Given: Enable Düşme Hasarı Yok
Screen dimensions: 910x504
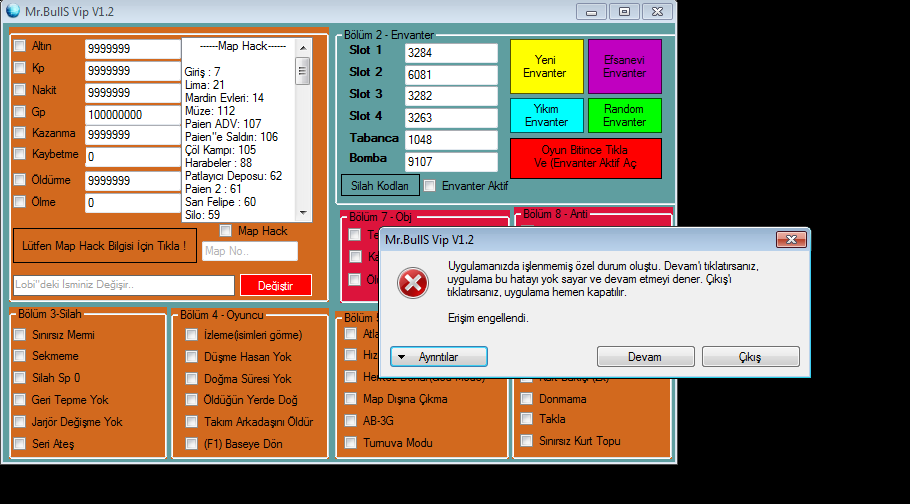Looking at the screenshot, I should [x=192, y=357].
